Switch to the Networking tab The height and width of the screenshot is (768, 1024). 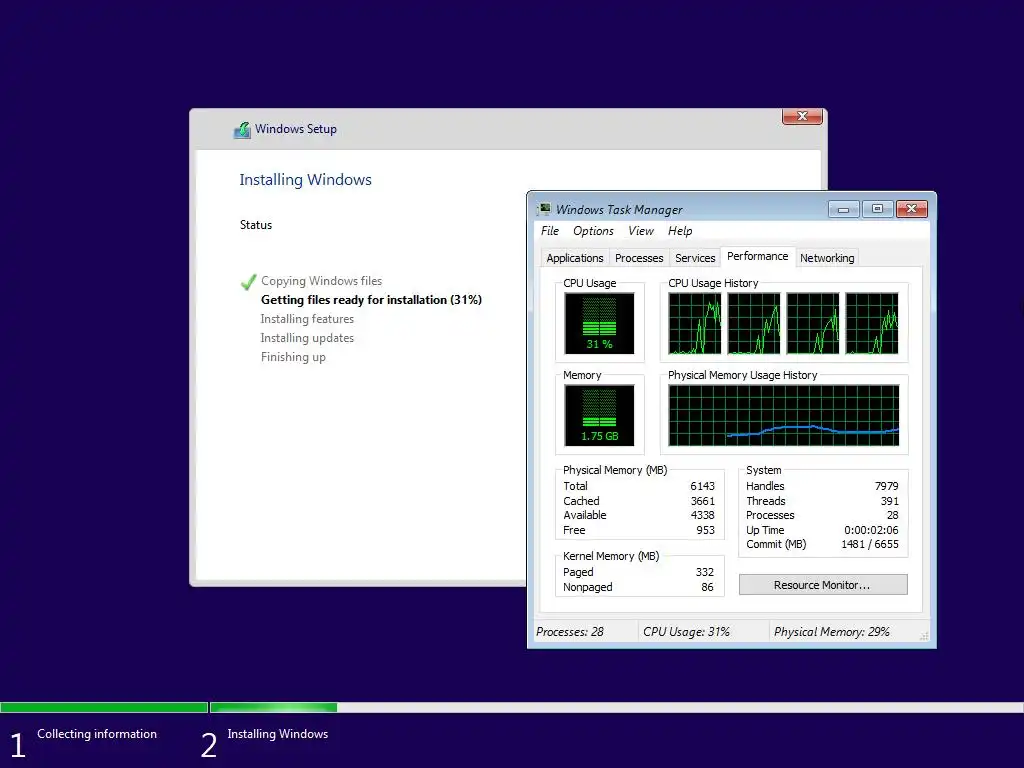(x=827, y=258)
